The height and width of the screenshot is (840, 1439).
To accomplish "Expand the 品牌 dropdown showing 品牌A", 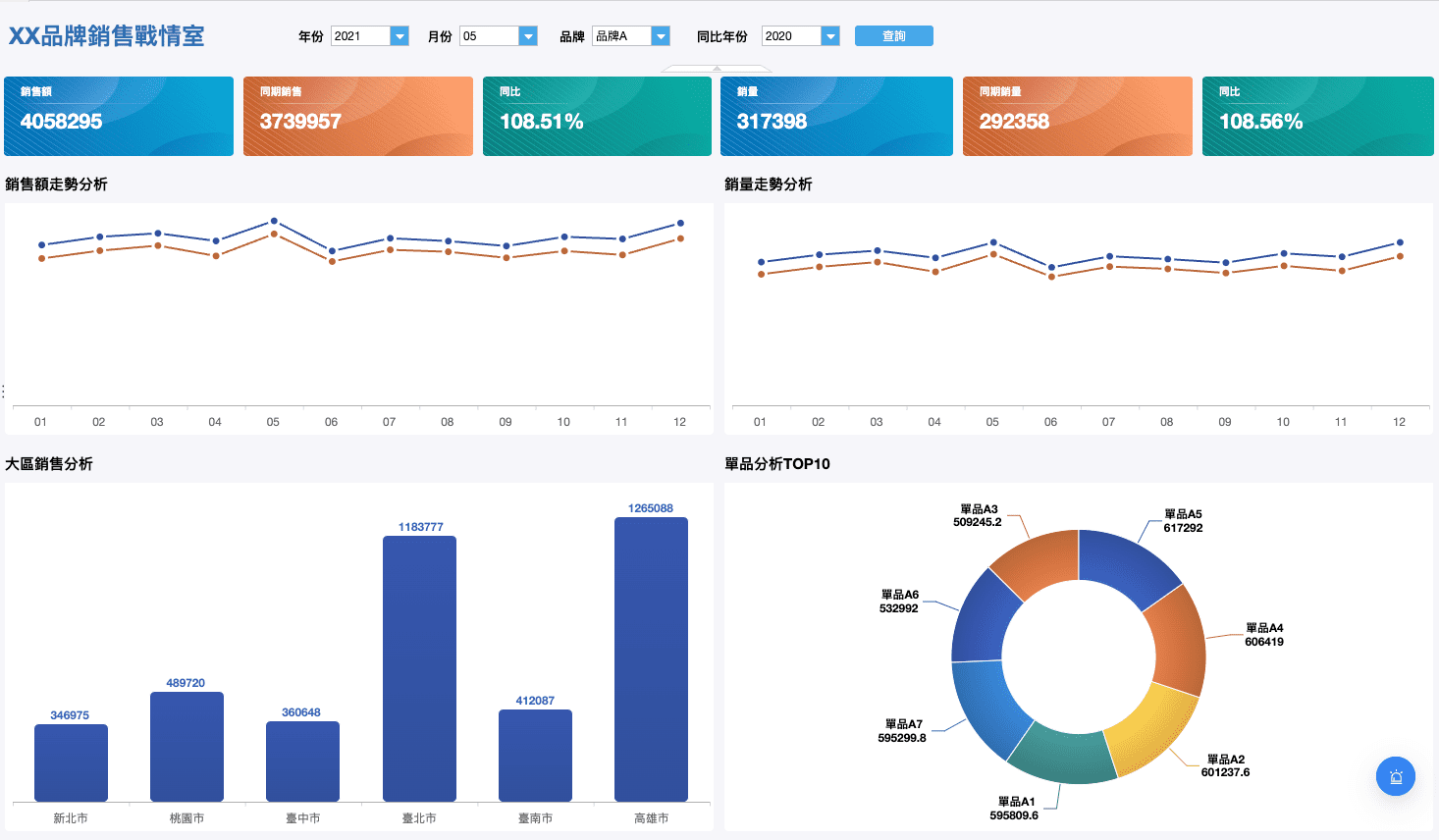I will 661,36.
